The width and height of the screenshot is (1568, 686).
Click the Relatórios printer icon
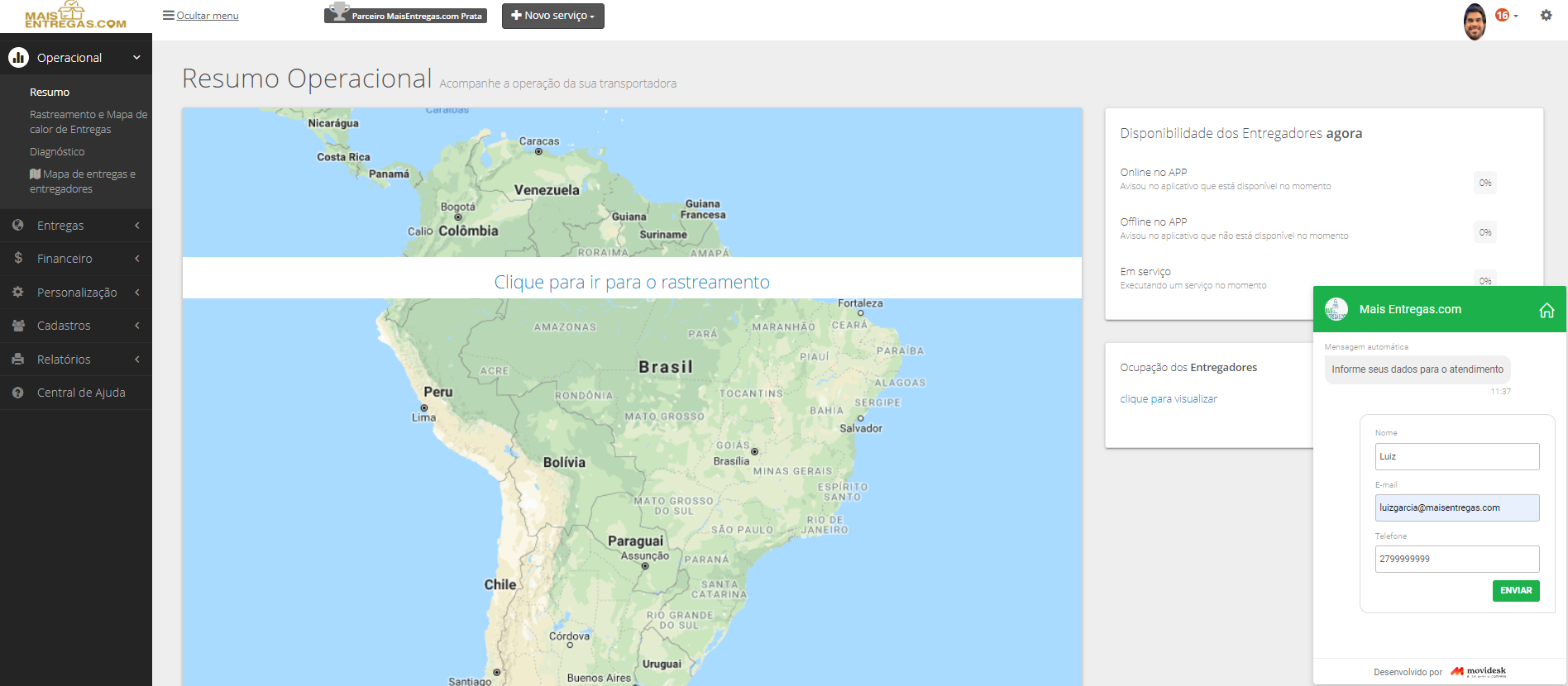click(x=18, y=359)
